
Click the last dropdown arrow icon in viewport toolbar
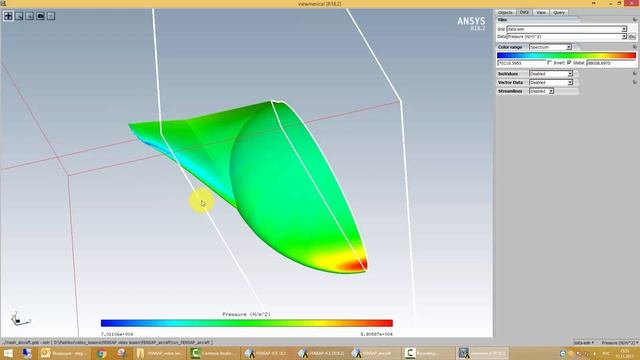coord(51,16)
